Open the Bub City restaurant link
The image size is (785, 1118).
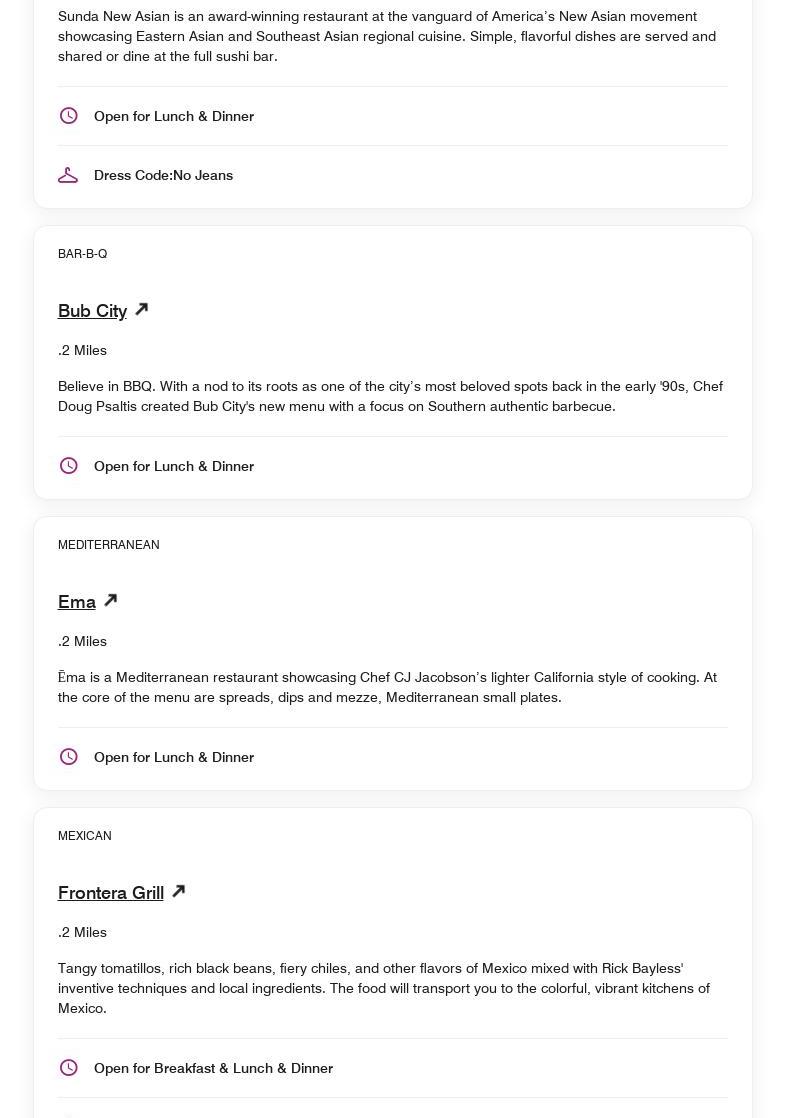92,311
